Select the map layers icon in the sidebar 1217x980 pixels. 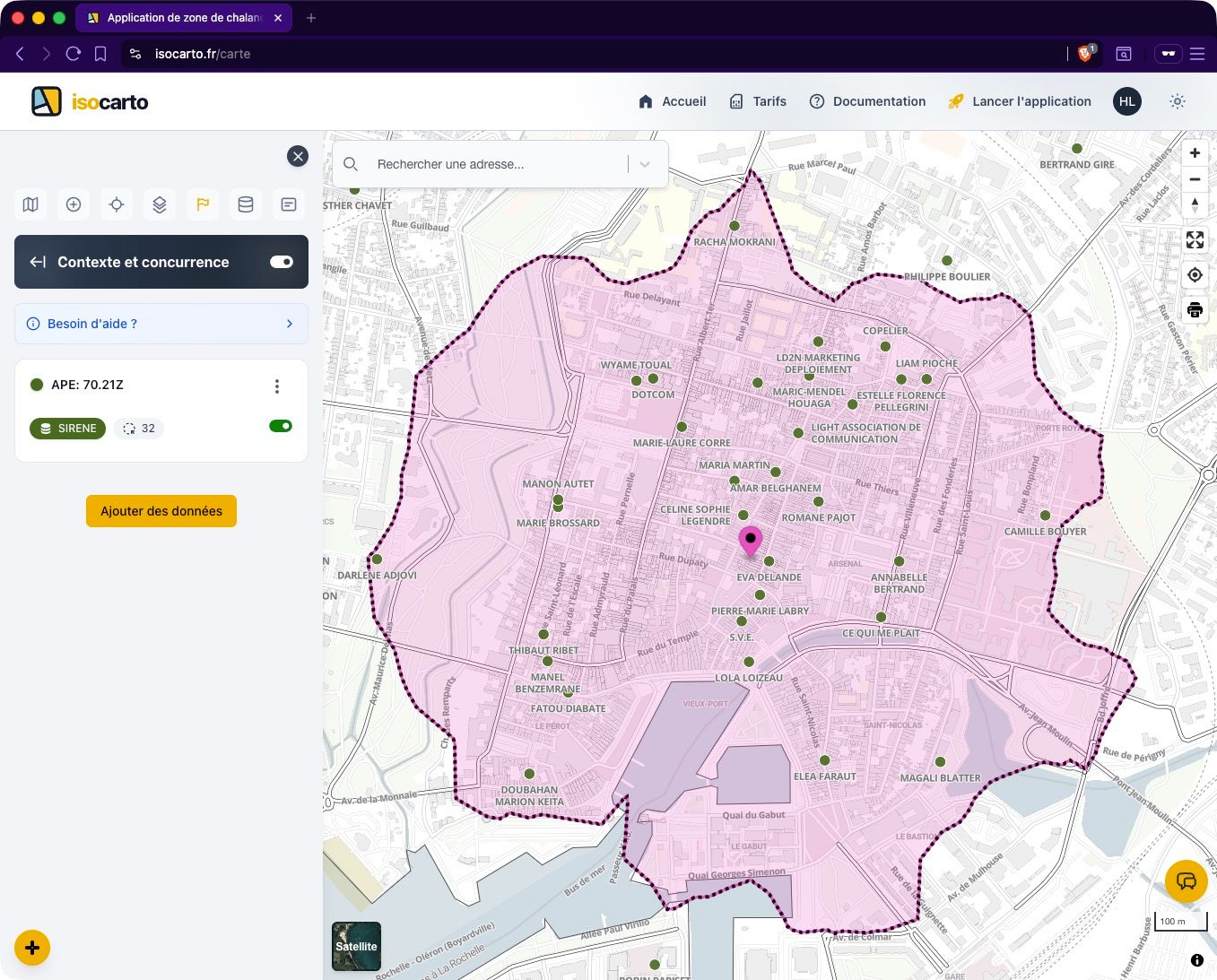point(160,204)
